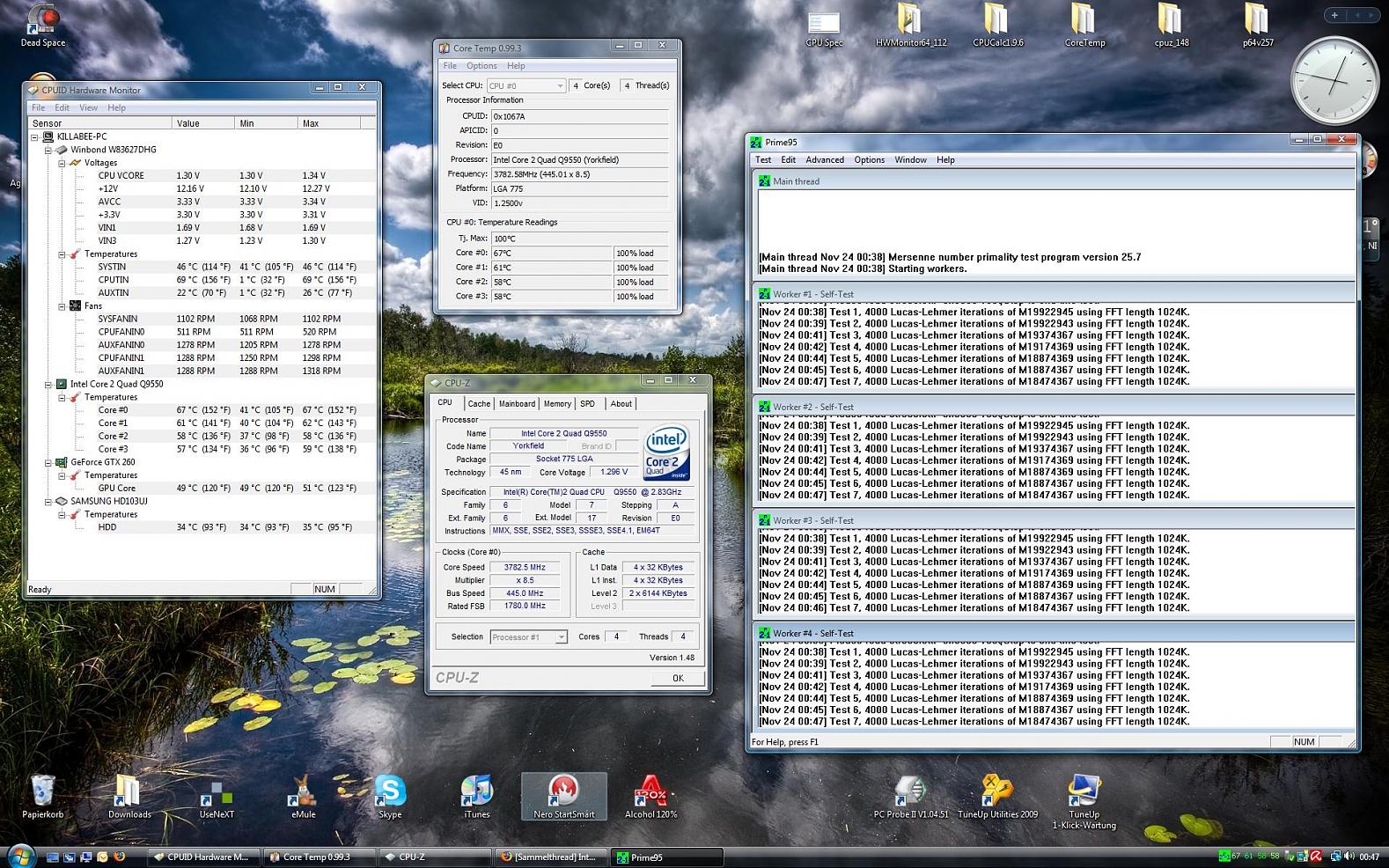The image size is (1389, 868).
Task: Launch Skype from the desktop
Action: coord(390,797)
